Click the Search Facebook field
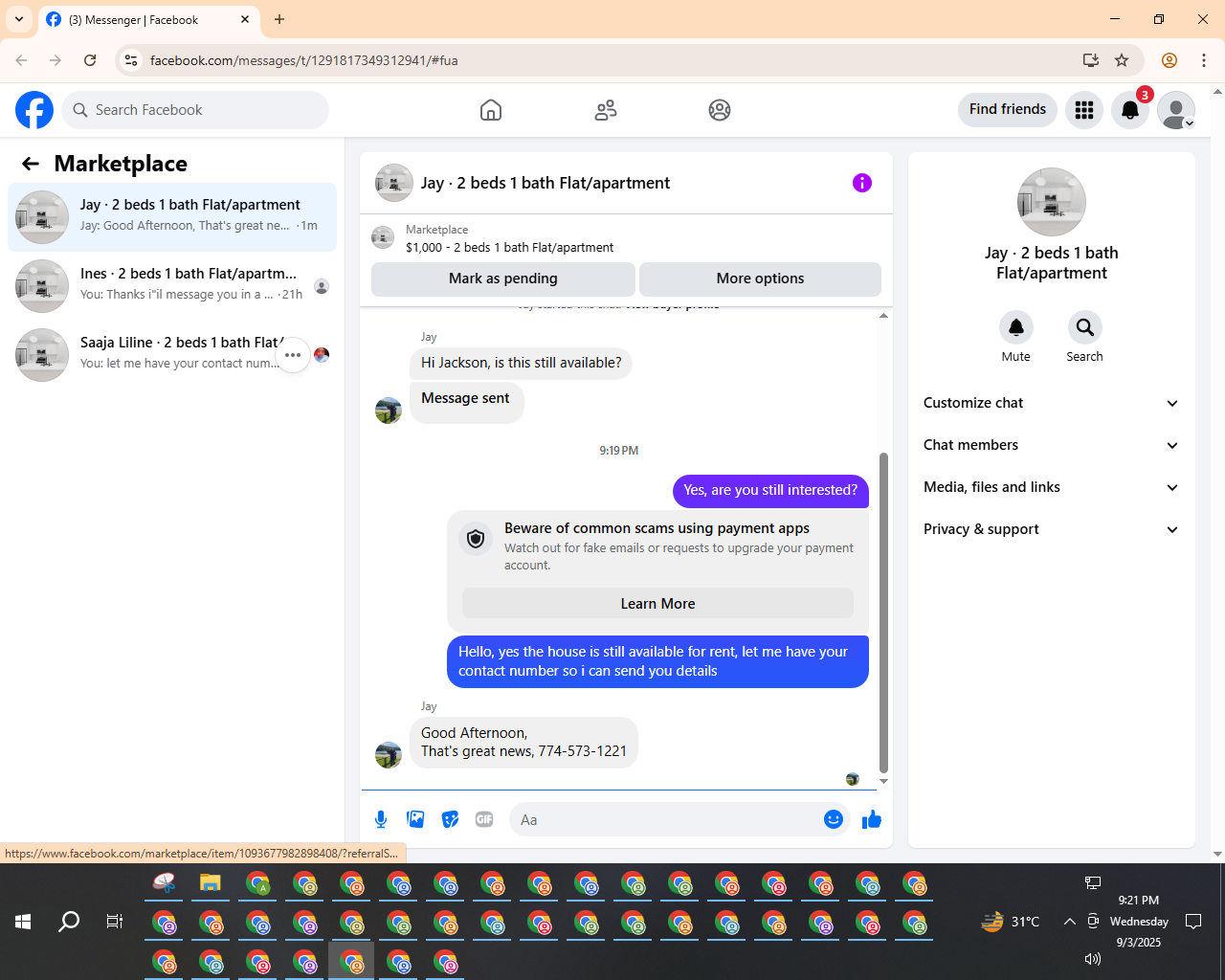 pyautogui.click(x=195, y=110)
